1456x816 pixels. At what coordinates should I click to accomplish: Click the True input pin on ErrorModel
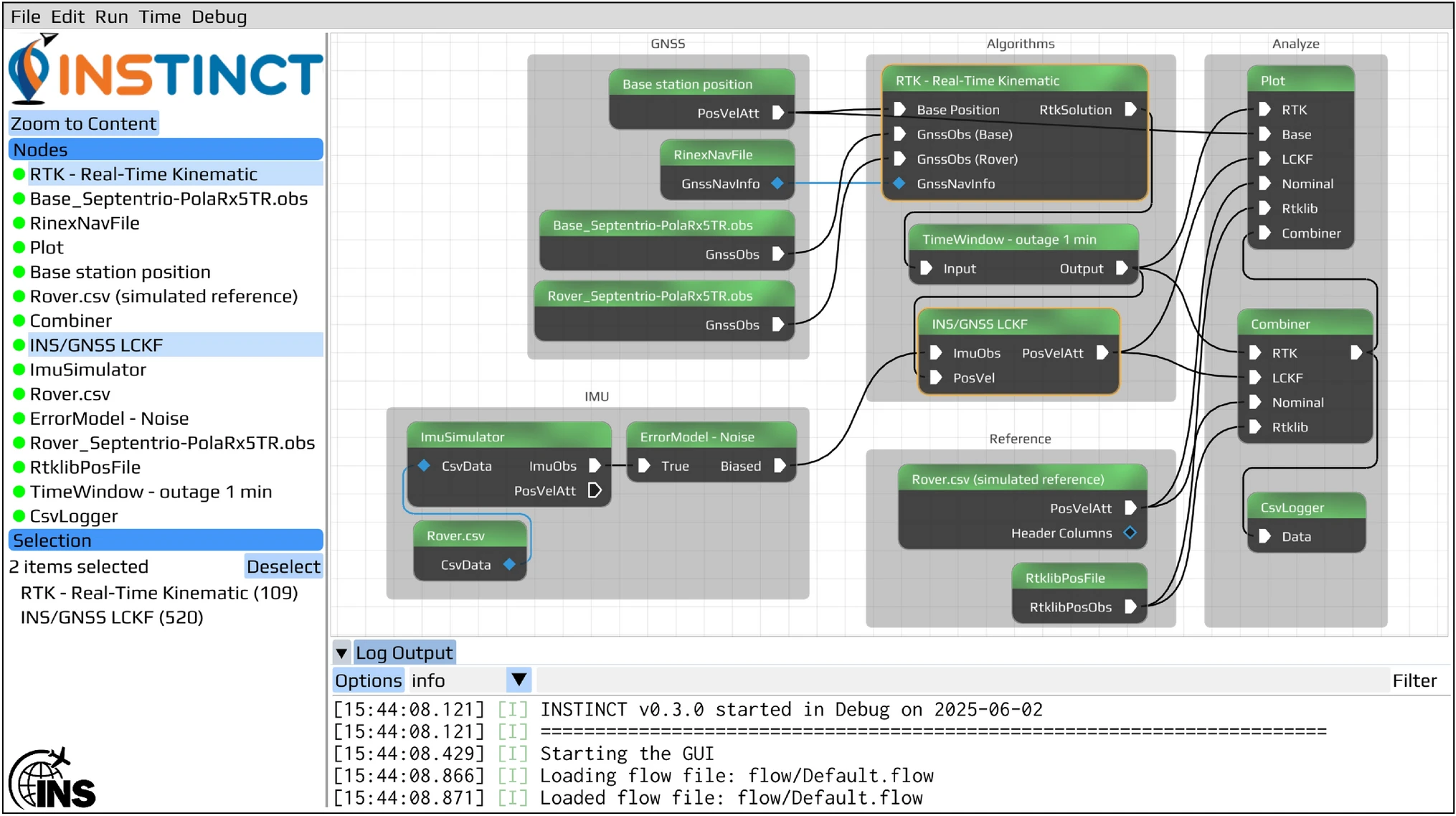tap(644, 466)
